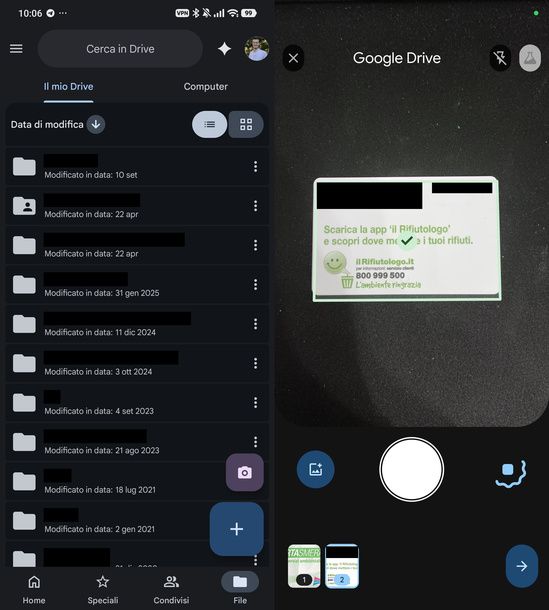Tap the white shutter capture button
The height and width of the screenshot is (610, 549).
411,470
